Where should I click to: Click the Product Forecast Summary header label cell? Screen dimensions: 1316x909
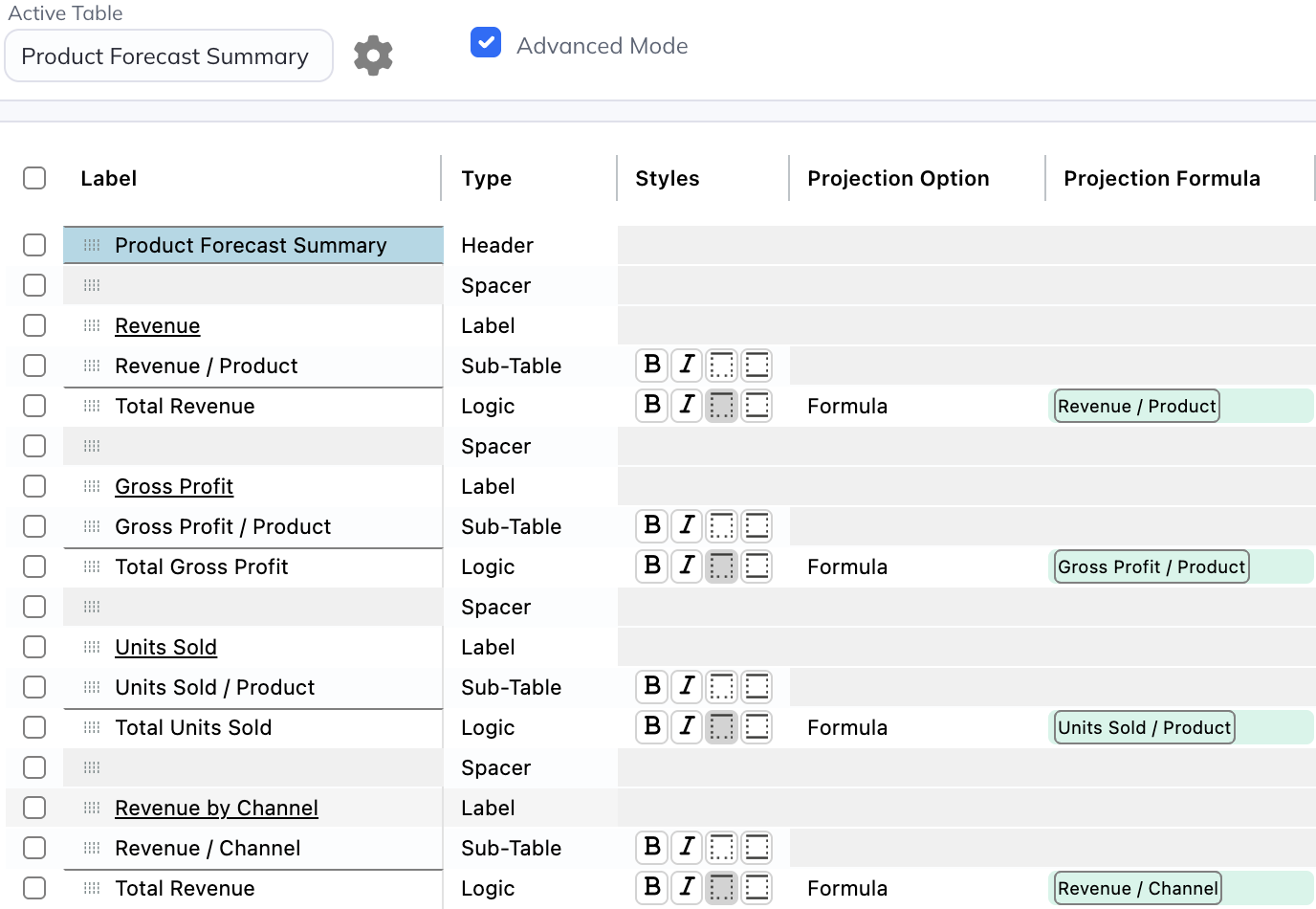[x=251, y=246]
